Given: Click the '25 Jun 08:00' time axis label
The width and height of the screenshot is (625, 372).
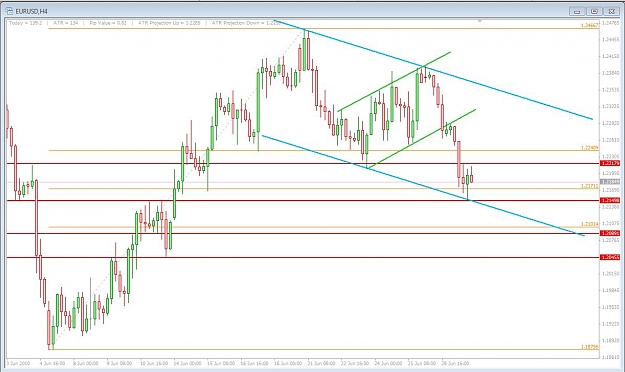Looking at the screenshot, I should (x=422, y=364).
